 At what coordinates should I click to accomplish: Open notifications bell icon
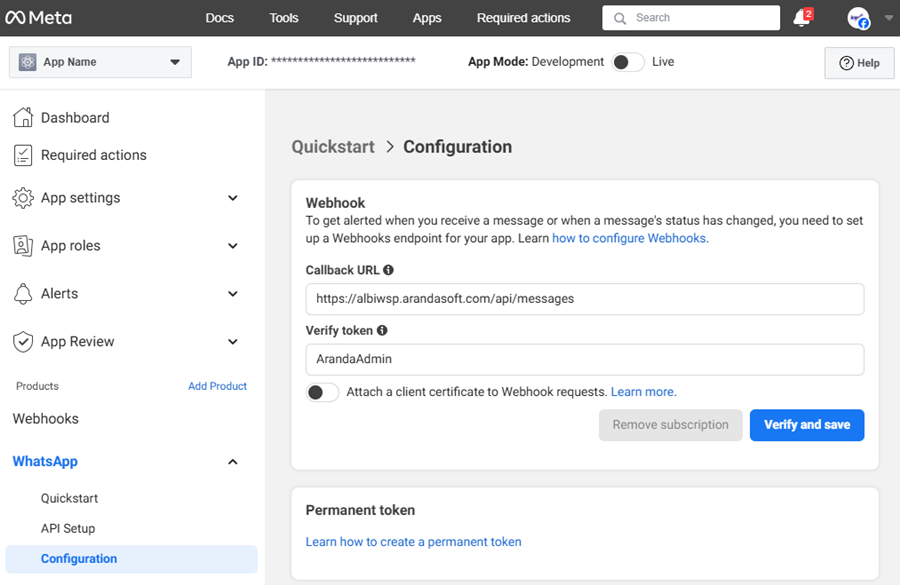coord(802,18)
